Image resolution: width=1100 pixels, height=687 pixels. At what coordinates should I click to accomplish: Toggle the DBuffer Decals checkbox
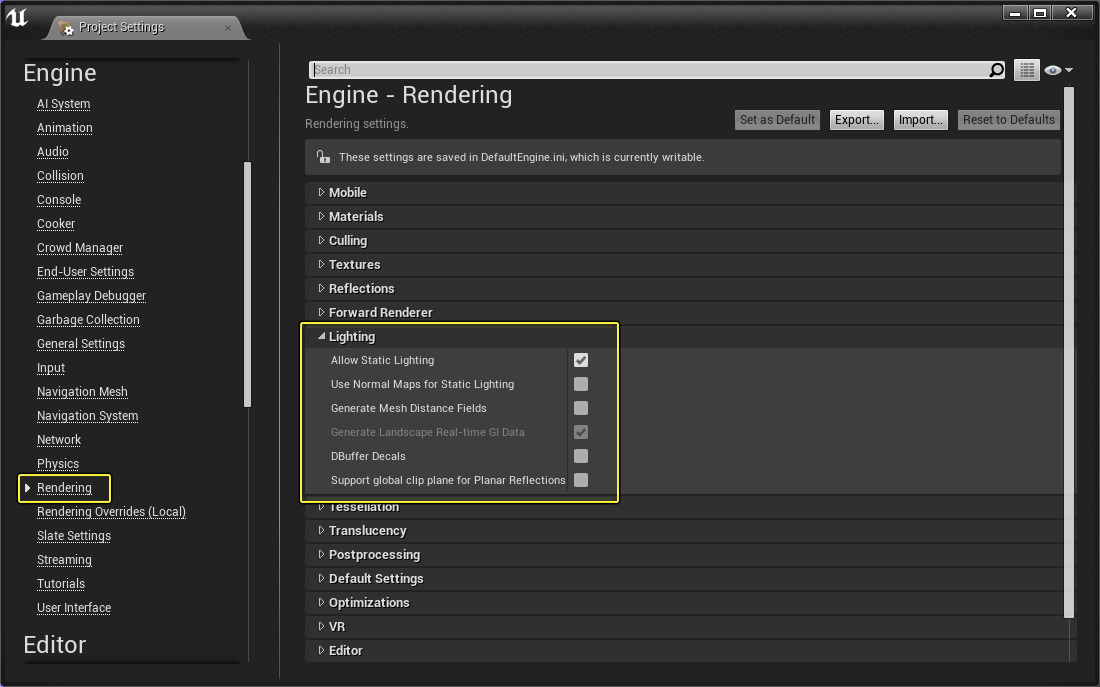[581, 456]
